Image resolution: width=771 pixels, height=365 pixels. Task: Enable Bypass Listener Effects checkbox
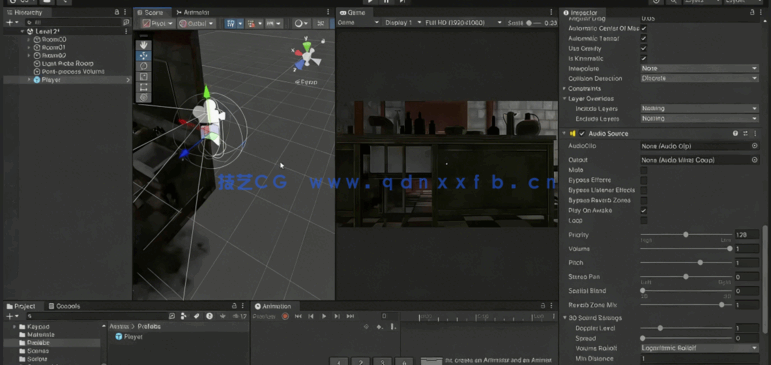[x=644, y=190]
